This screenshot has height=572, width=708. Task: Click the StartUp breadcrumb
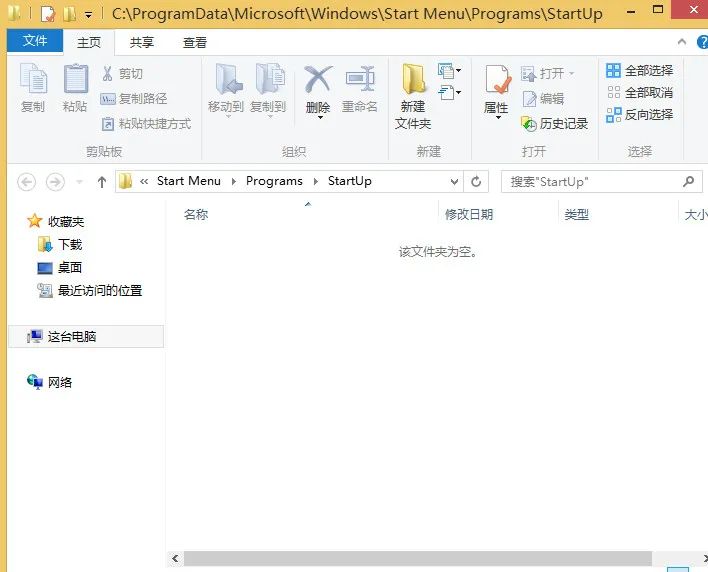coord(349,181)
